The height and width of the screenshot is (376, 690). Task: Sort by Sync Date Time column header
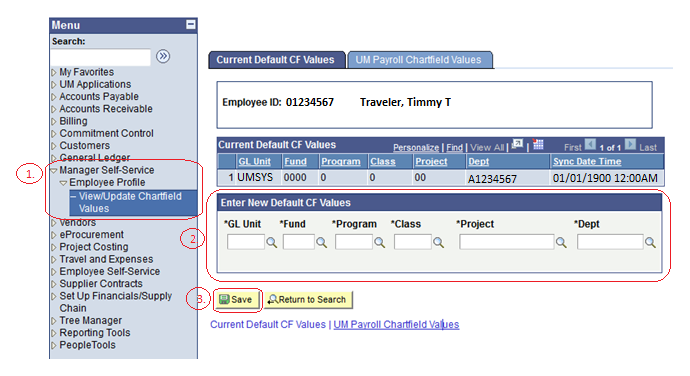click(587, 162)
